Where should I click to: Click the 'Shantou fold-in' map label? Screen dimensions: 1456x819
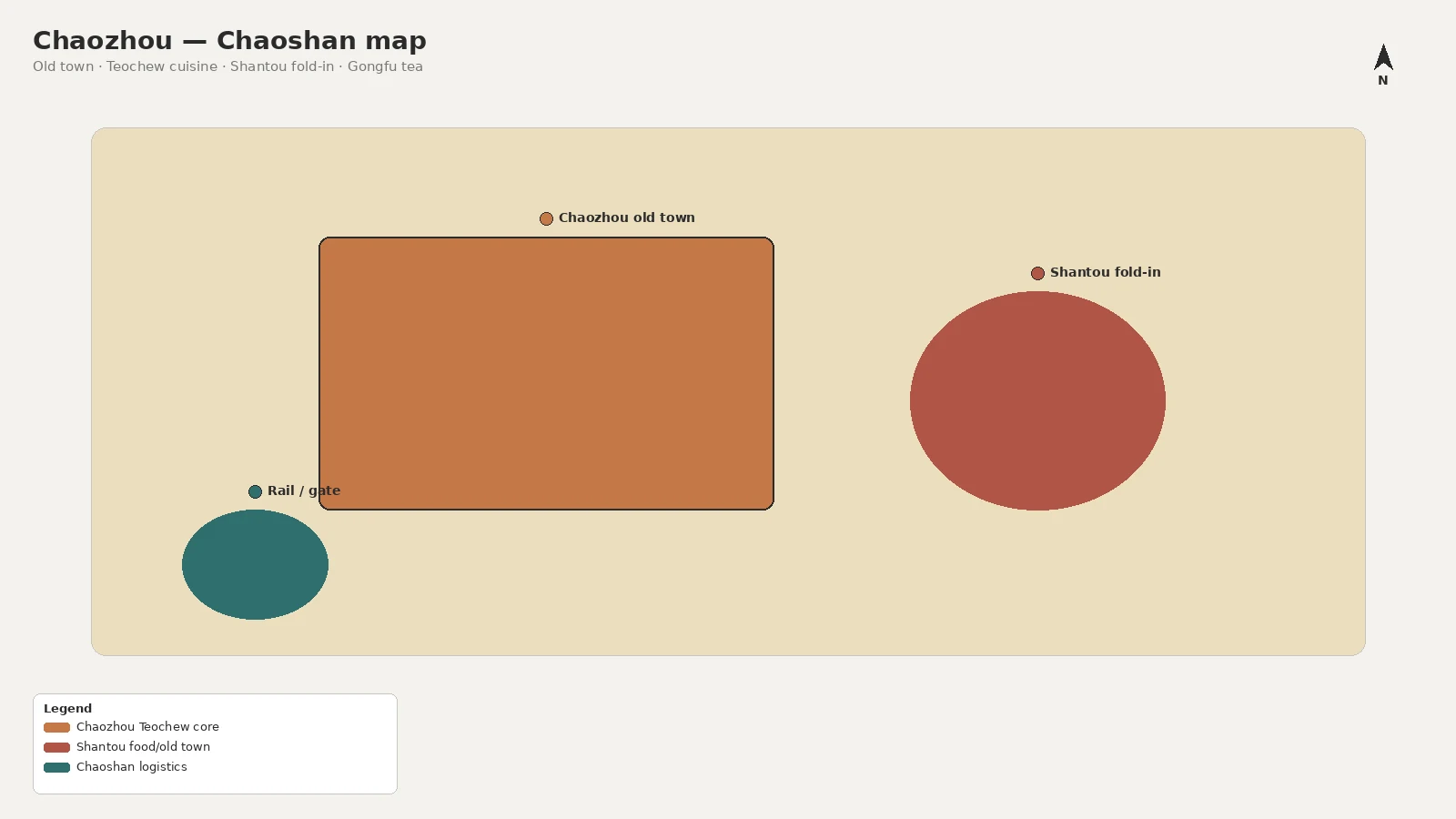pos(1106,272)
